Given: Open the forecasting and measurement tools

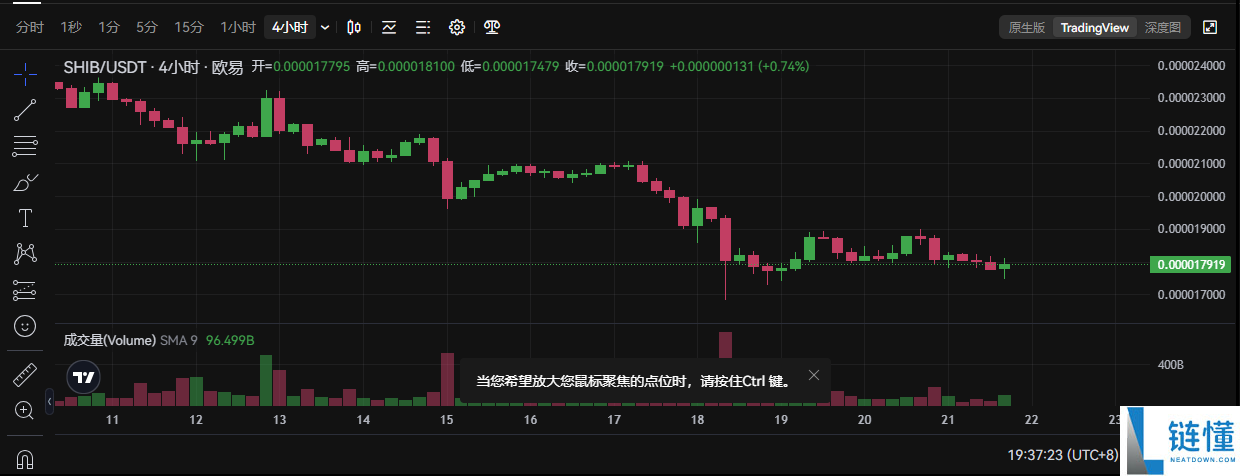Looking at the screenshot, I should [x=25, y=290].
